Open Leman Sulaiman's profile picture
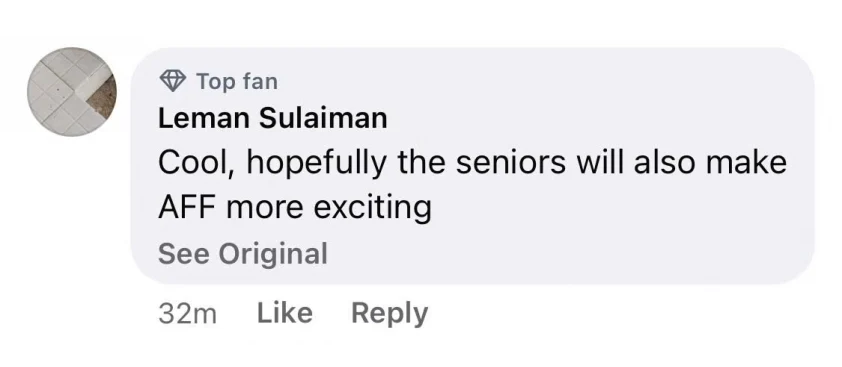The width and height of the screenshot is (842, 367). (x=72, y=92)
